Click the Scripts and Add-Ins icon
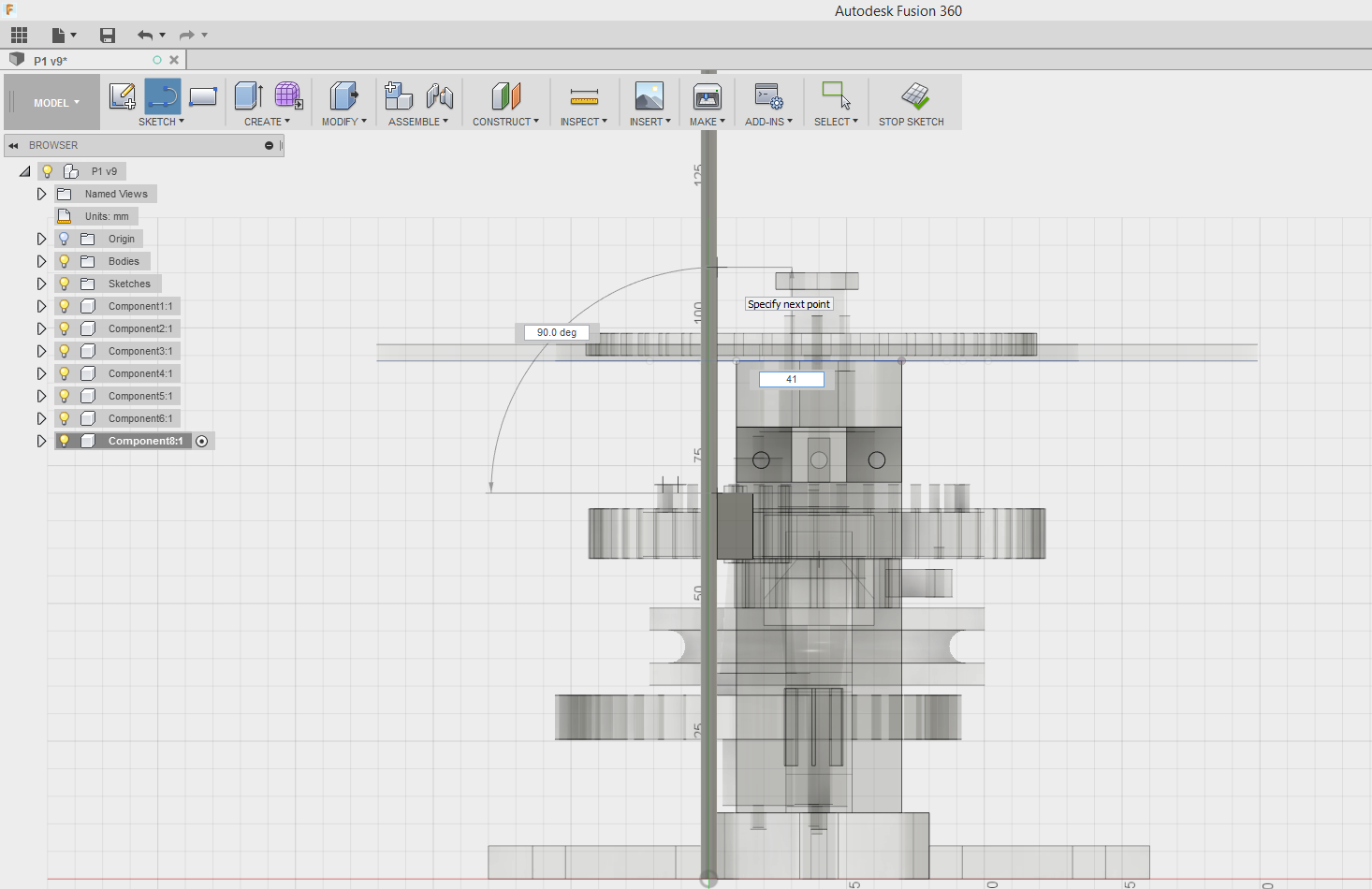1372x889 pixels. pos(769,95)
